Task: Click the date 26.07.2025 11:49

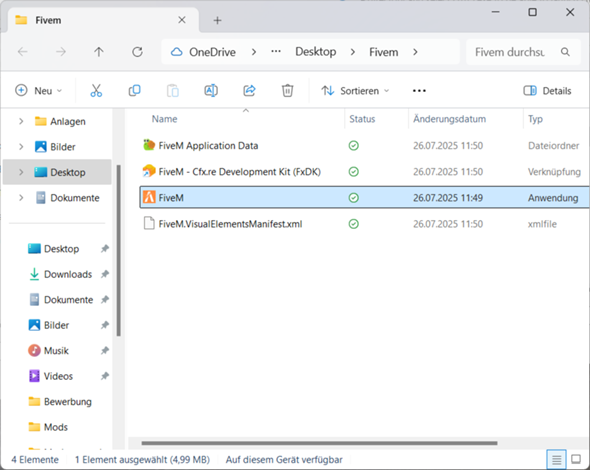Action: [448, 198]
